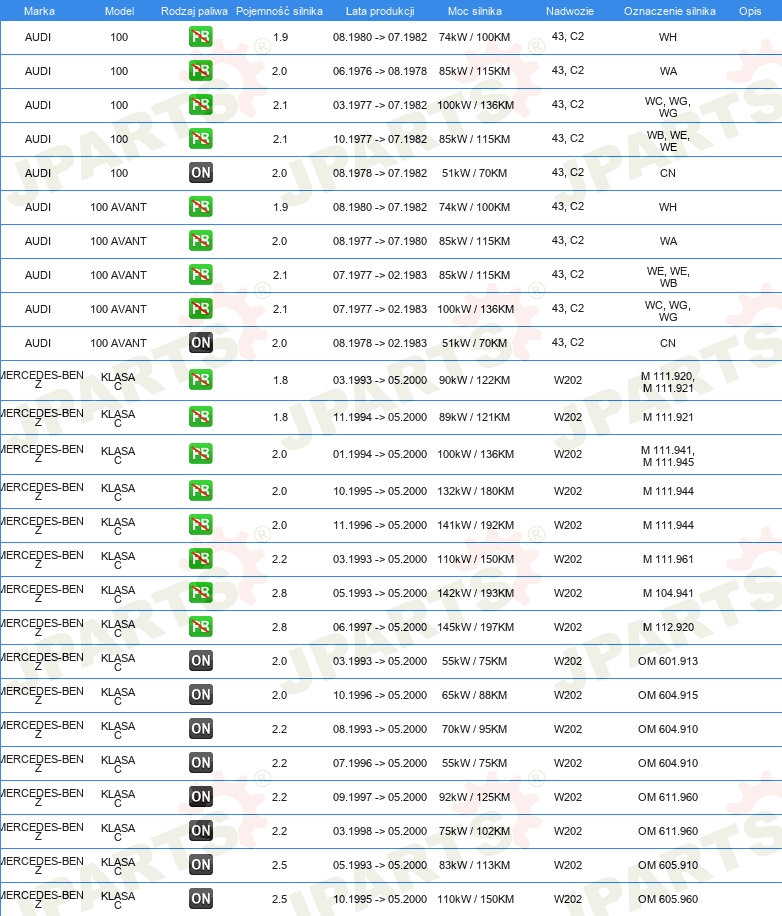Select the W202 body cell in OM 611.960 92kW row
The image size is (782, 916).
[x=568, y=797]
